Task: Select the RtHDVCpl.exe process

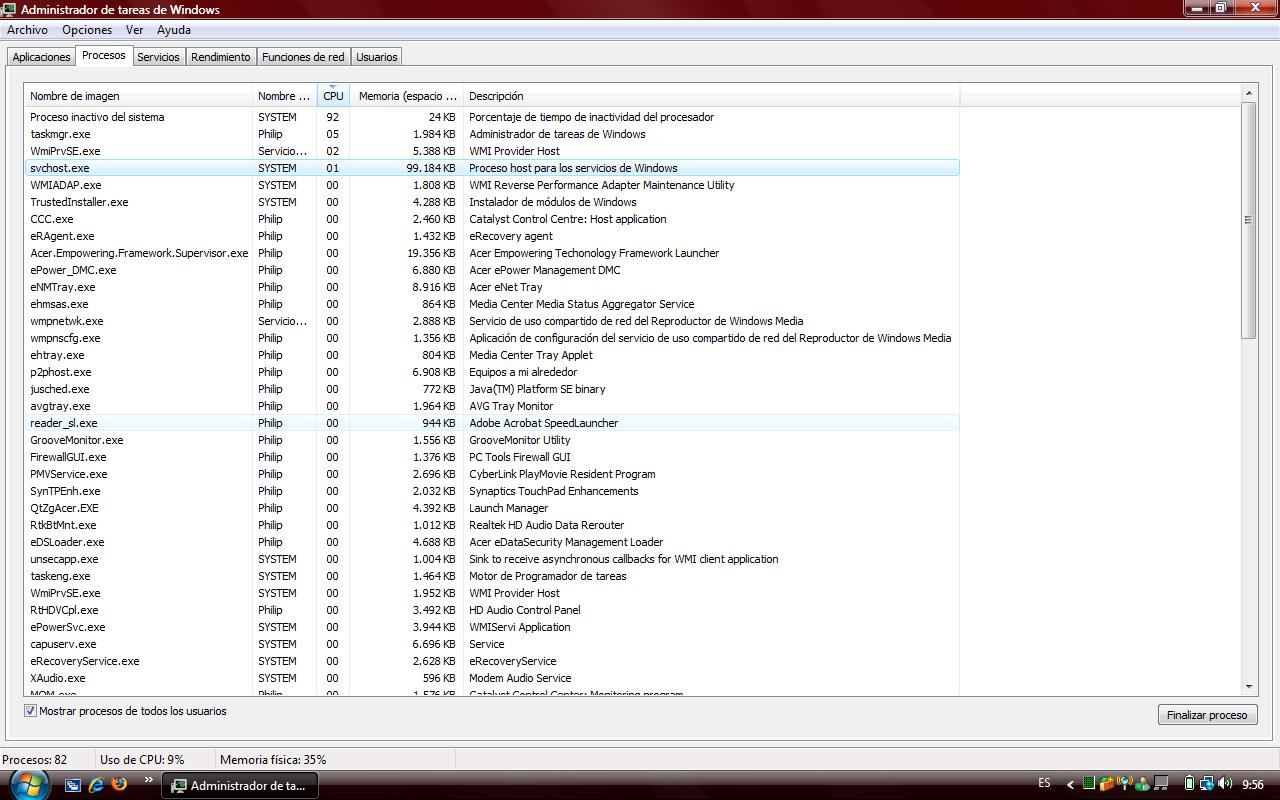Action: click(491, 610)
